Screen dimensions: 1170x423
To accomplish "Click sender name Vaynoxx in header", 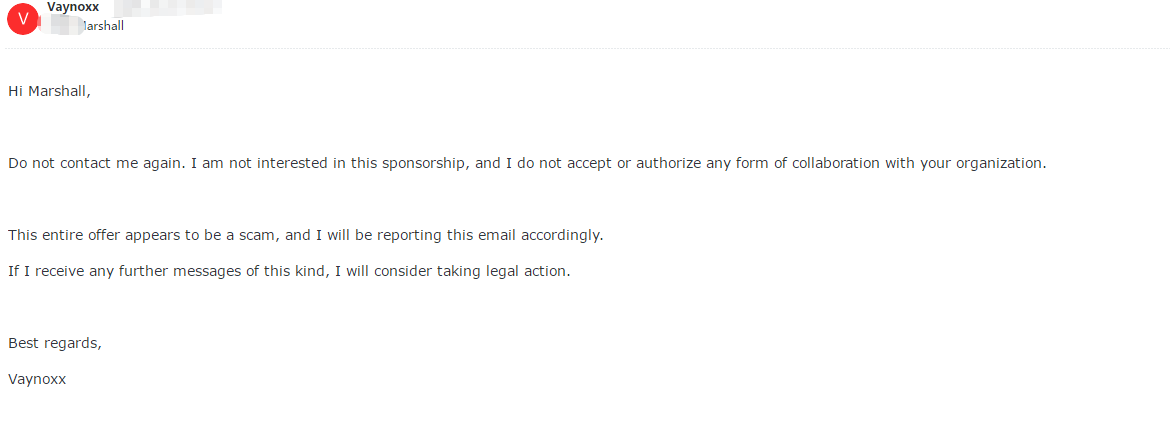I will (72, 7).
